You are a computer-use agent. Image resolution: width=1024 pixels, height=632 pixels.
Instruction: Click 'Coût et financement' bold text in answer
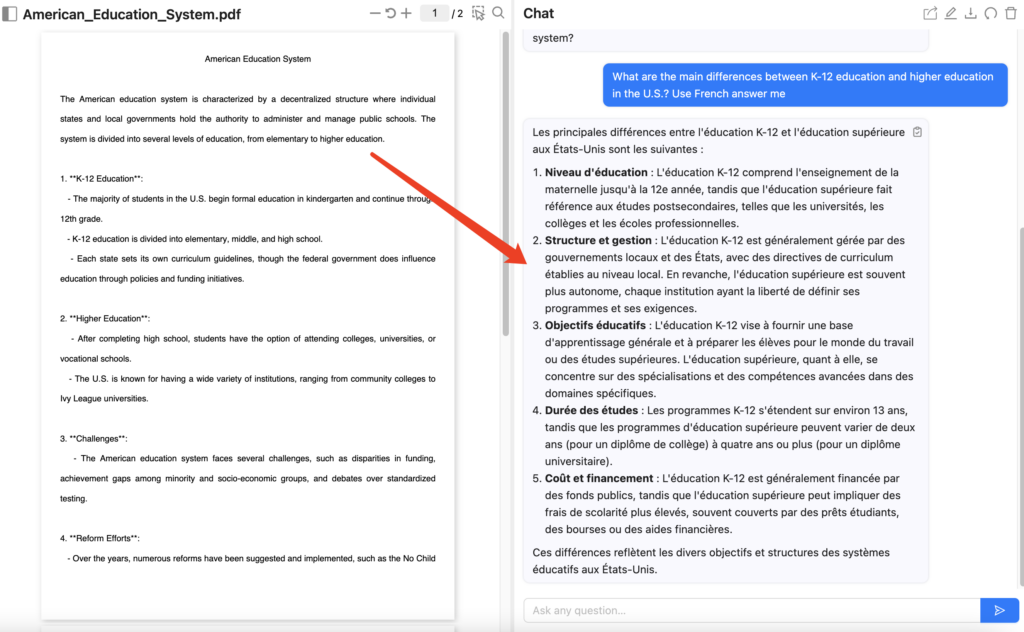tap(599, 478)
